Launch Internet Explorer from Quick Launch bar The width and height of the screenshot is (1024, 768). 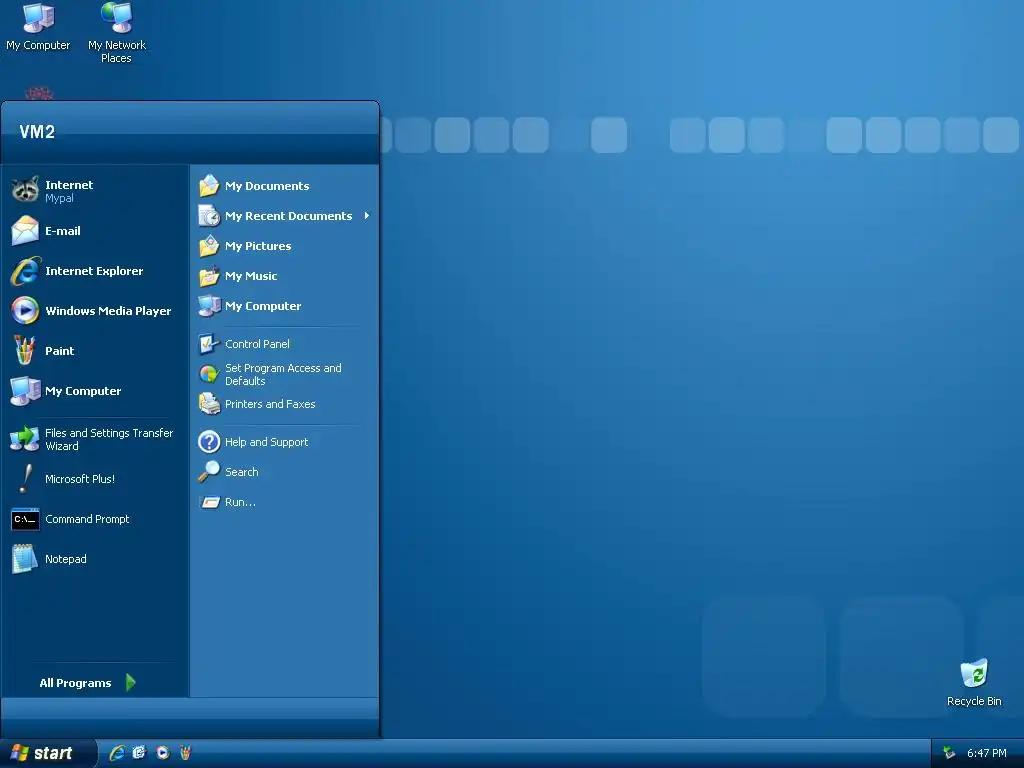pyautogui.click(x=117, y=753)
